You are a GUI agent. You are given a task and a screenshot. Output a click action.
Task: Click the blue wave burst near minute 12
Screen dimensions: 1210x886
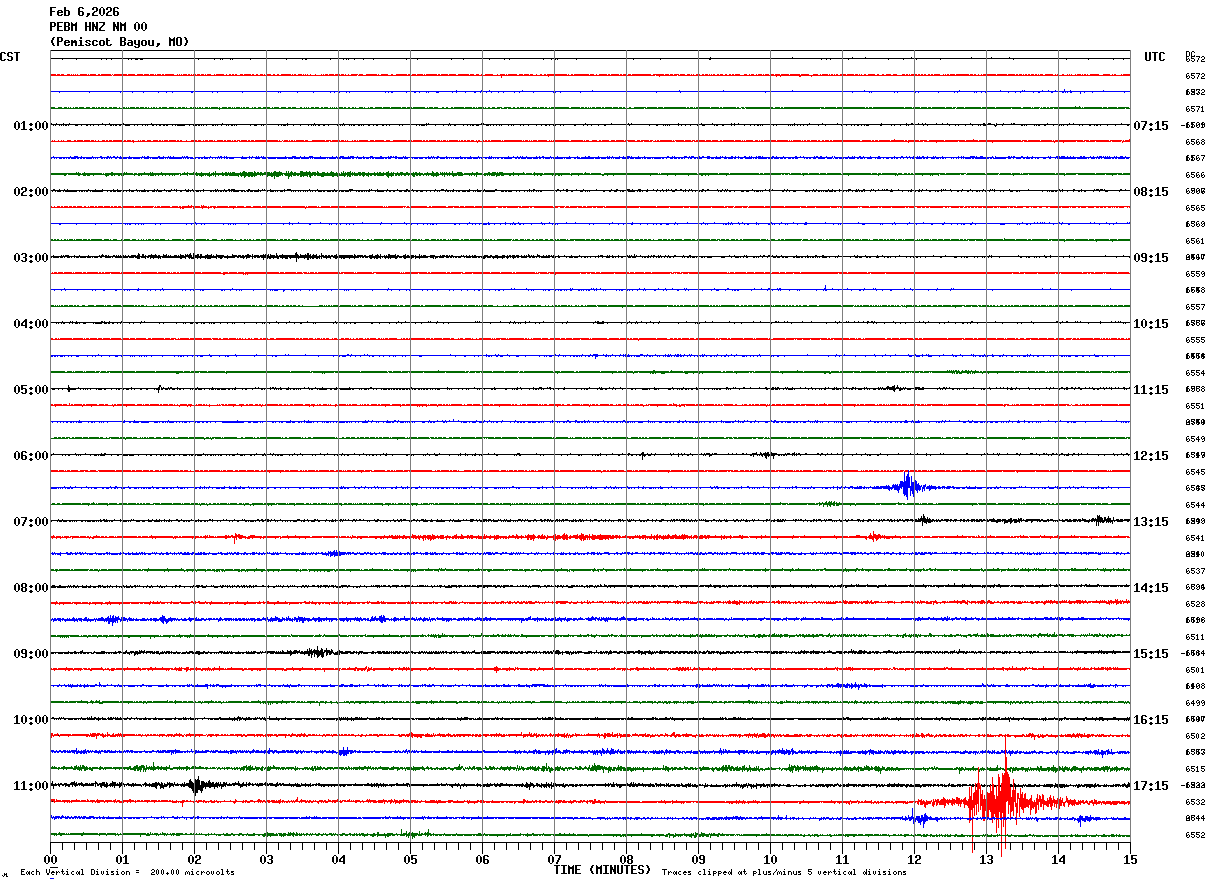[907, 486]
